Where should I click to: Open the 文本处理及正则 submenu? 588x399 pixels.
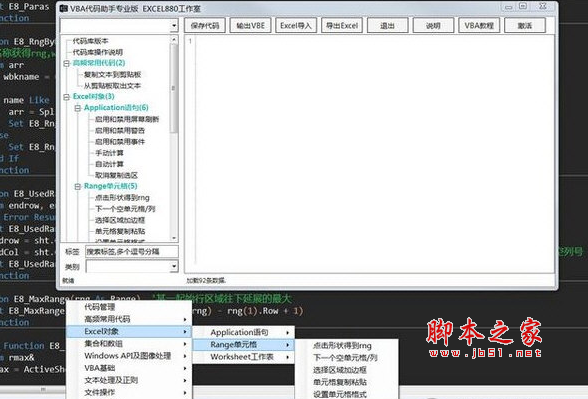[129, 380]
